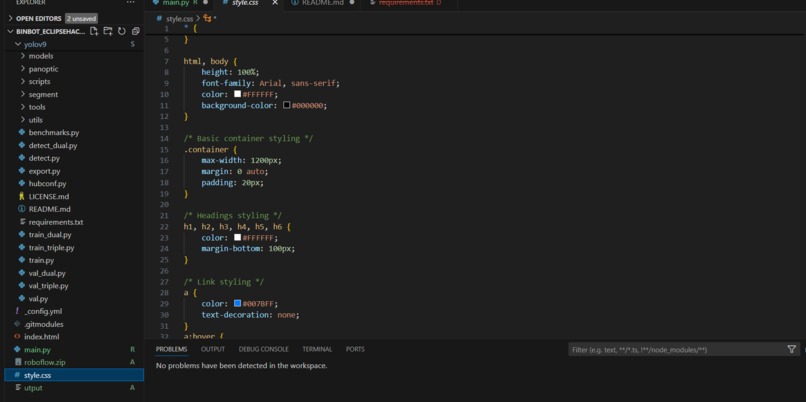
Task: Click the archive icon beside roboflow.zip
Action: pos(17,362)
